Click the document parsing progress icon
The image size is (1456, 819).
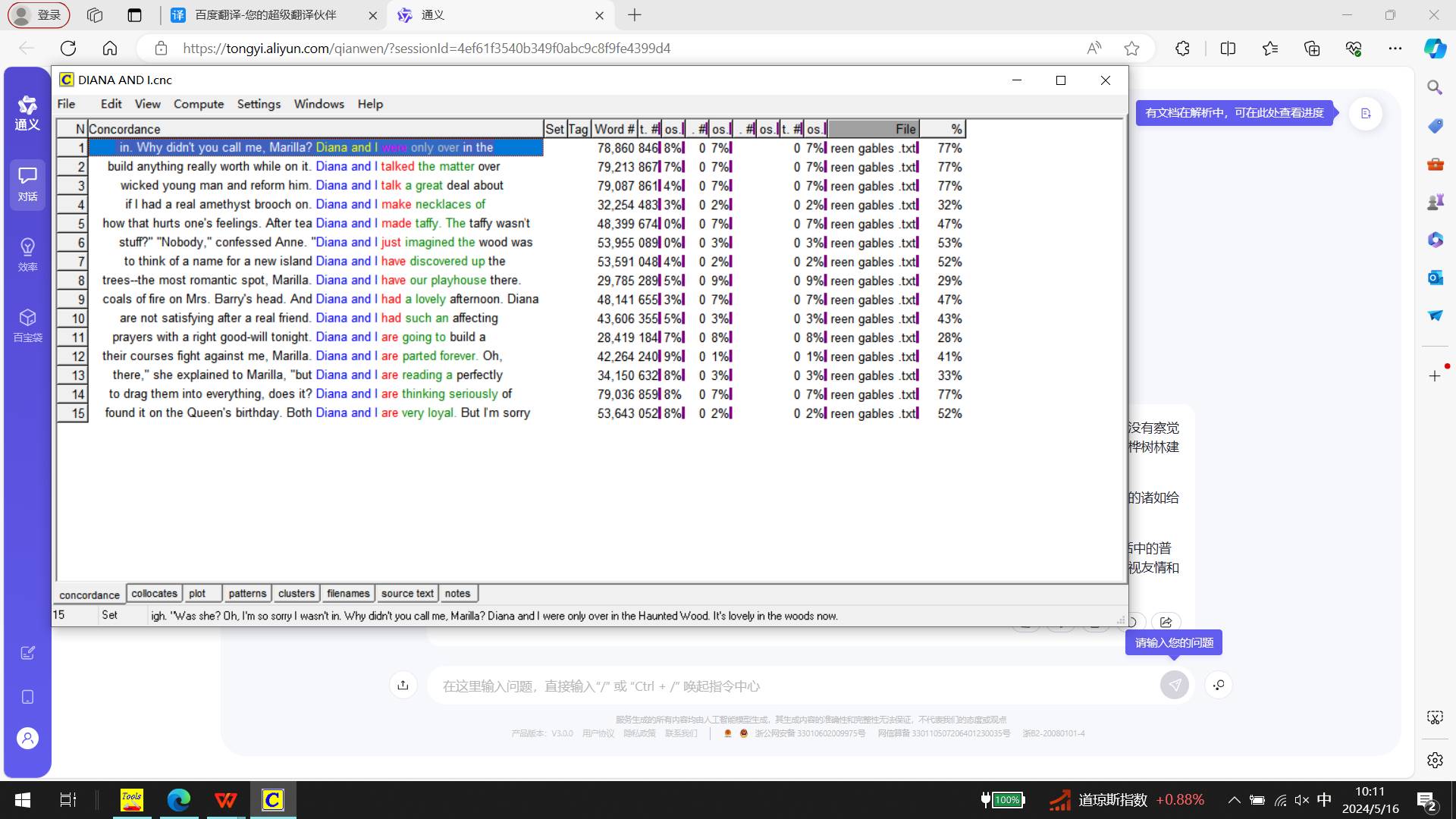1366,114
